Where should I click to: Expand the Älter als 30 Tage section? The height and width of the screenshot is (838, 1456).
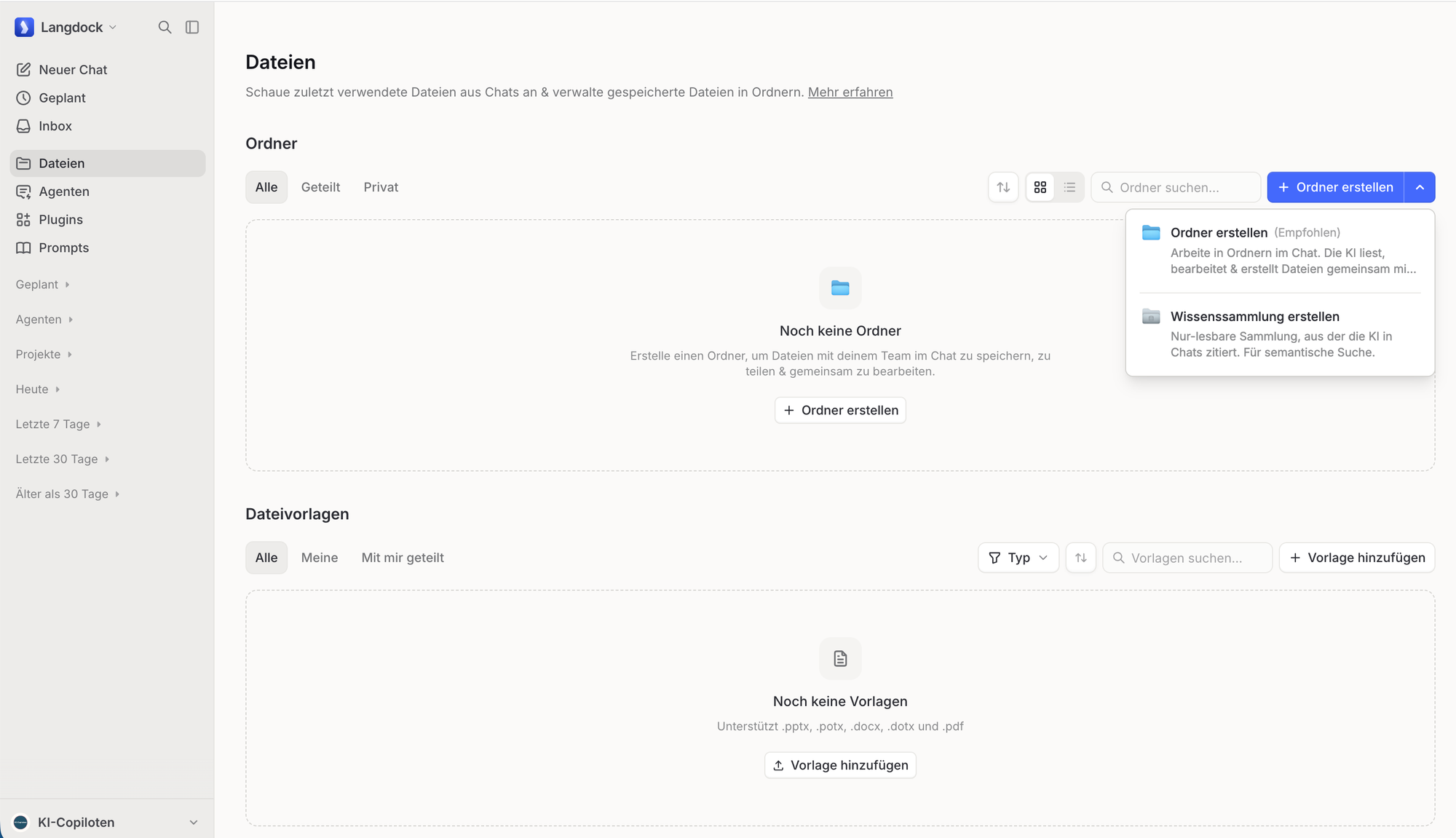68,494
